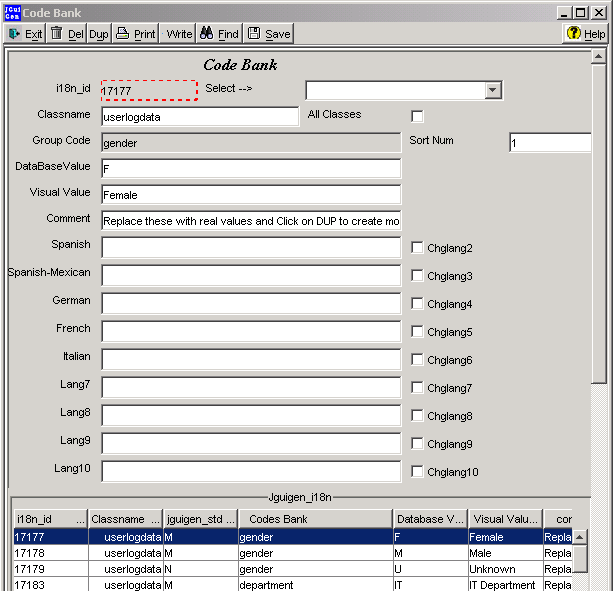Open Help with the question mark icon
Image resolution: width=613 pixels, height=591 pixels.
click(585, 34)
